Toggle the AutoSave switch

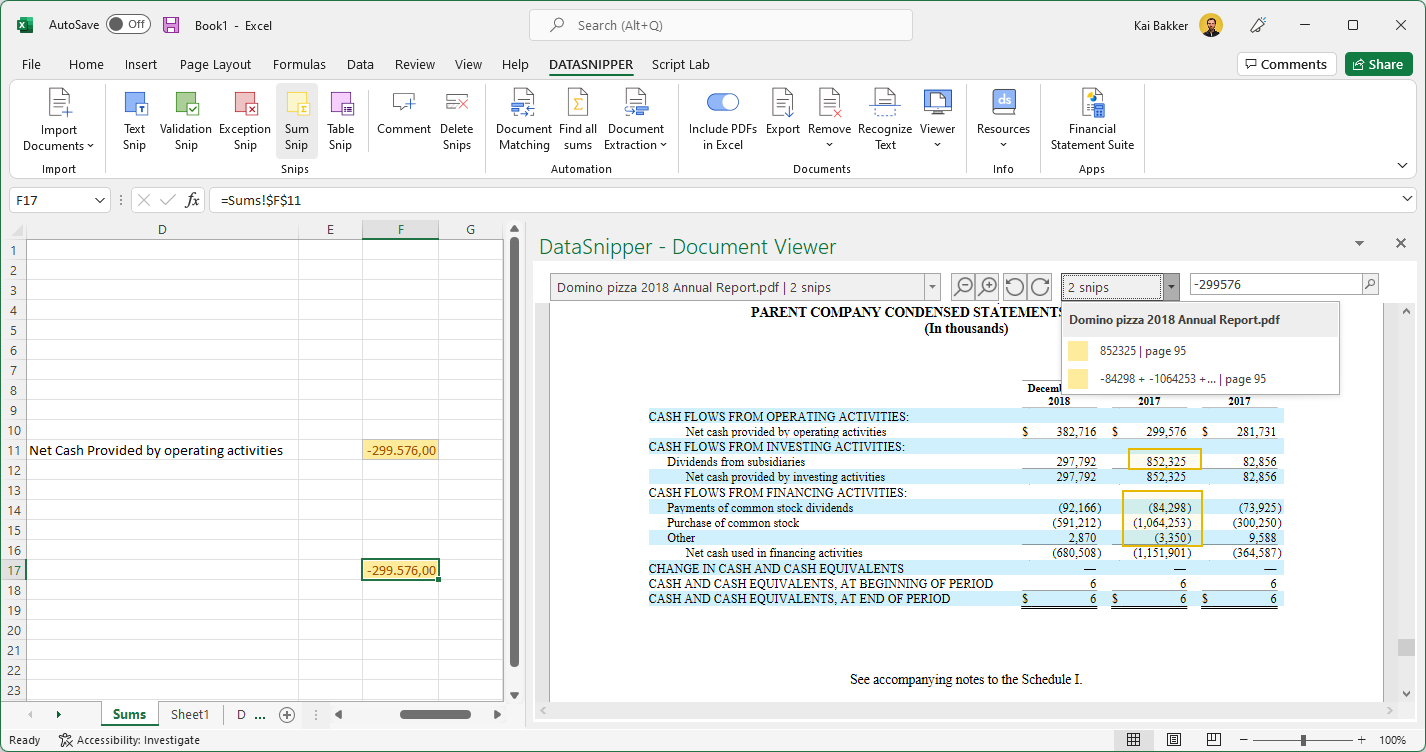[128, 24]
